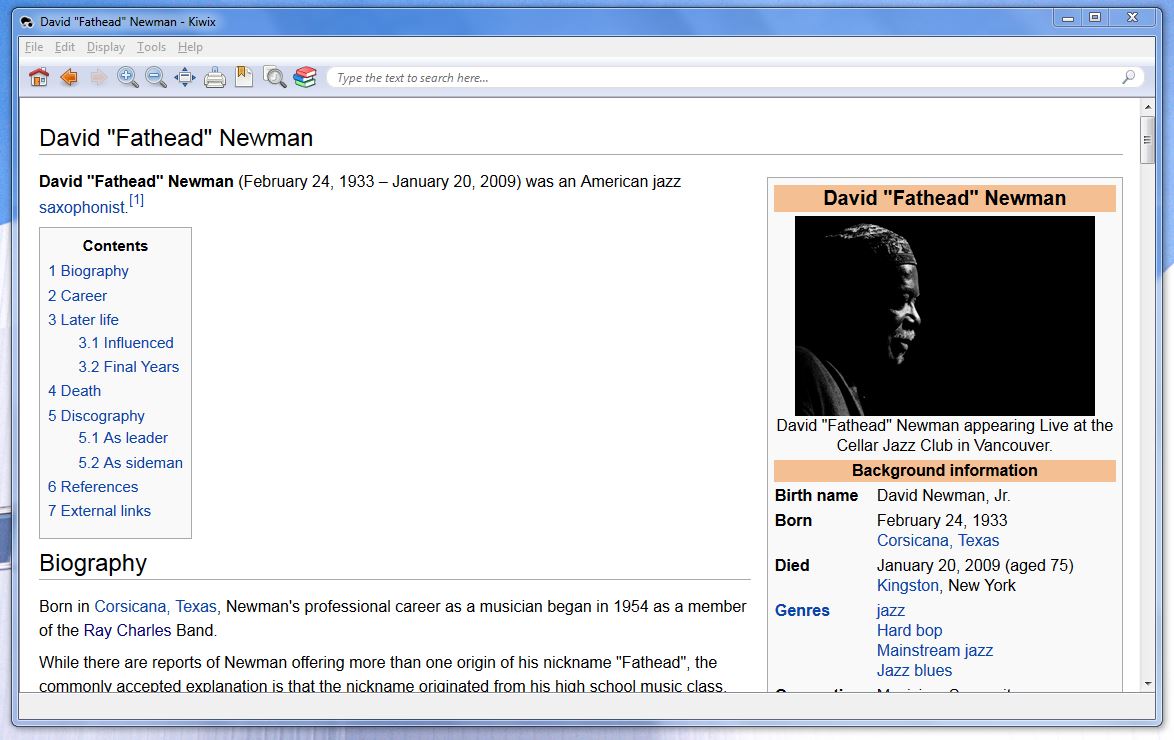This screenshot has height=740, width=1174.
Task: Open the File menu
Action: [34, 47]
